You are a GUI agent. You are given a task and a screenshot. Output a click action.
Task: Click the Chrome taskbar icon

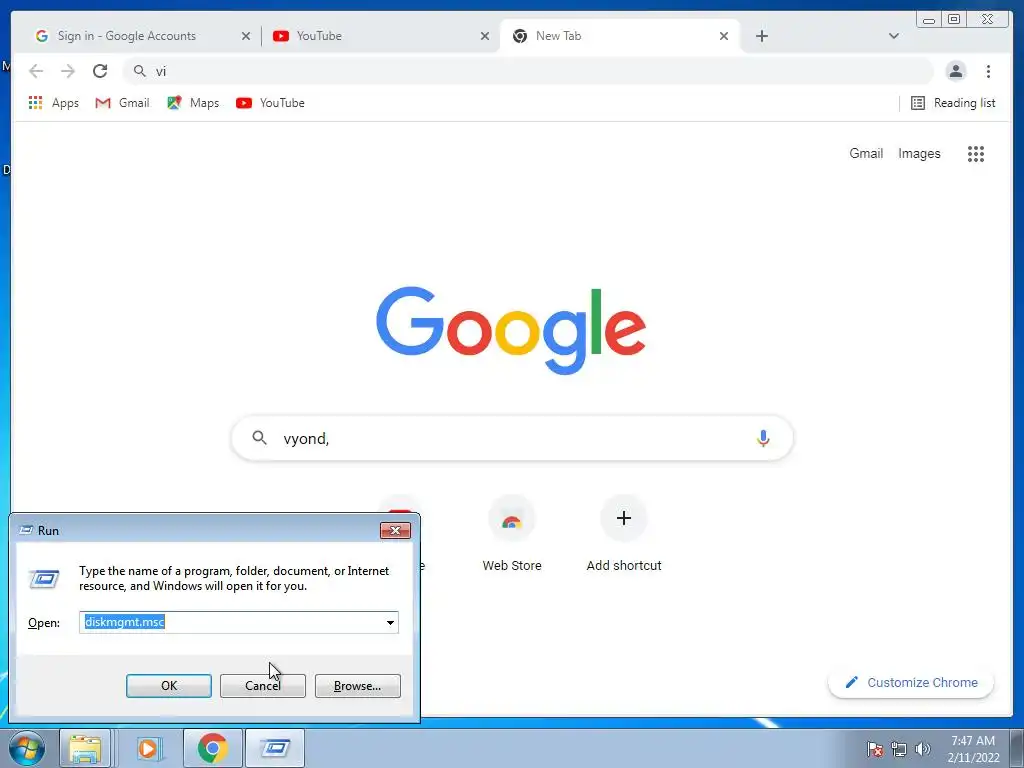click(212, 748)
